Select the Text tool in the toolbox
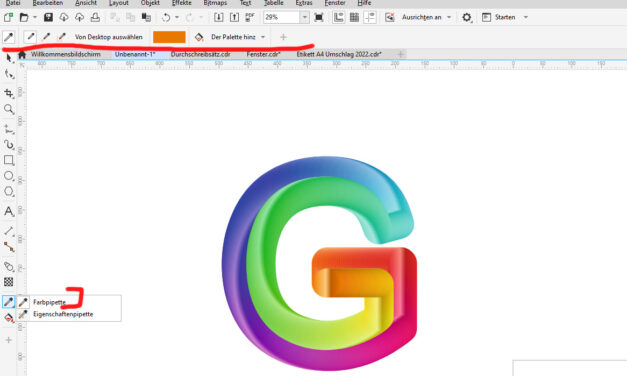The width and height of the screenshot is (627, 376). 9,211
